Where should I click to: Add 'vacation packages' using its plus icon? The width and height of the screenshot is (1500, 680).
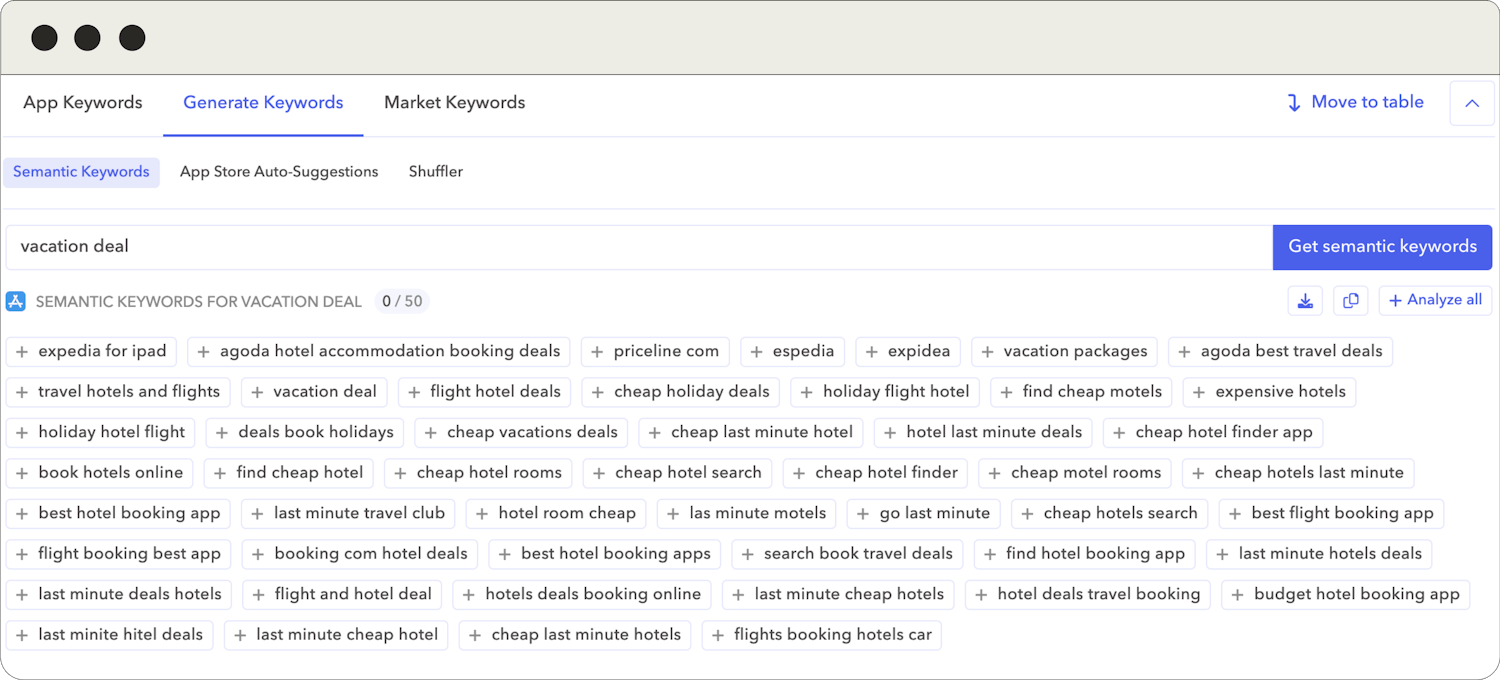(x=988, y=352)
